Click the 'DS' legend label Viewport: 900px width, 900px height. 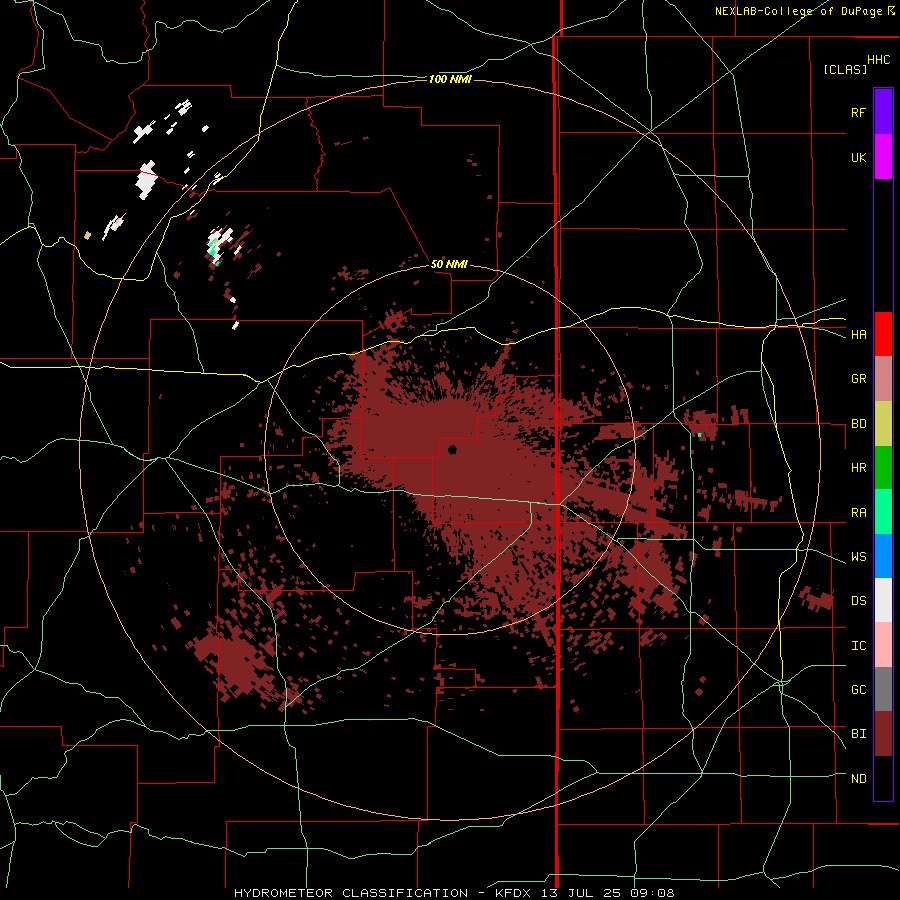click(x=858, y=601)
